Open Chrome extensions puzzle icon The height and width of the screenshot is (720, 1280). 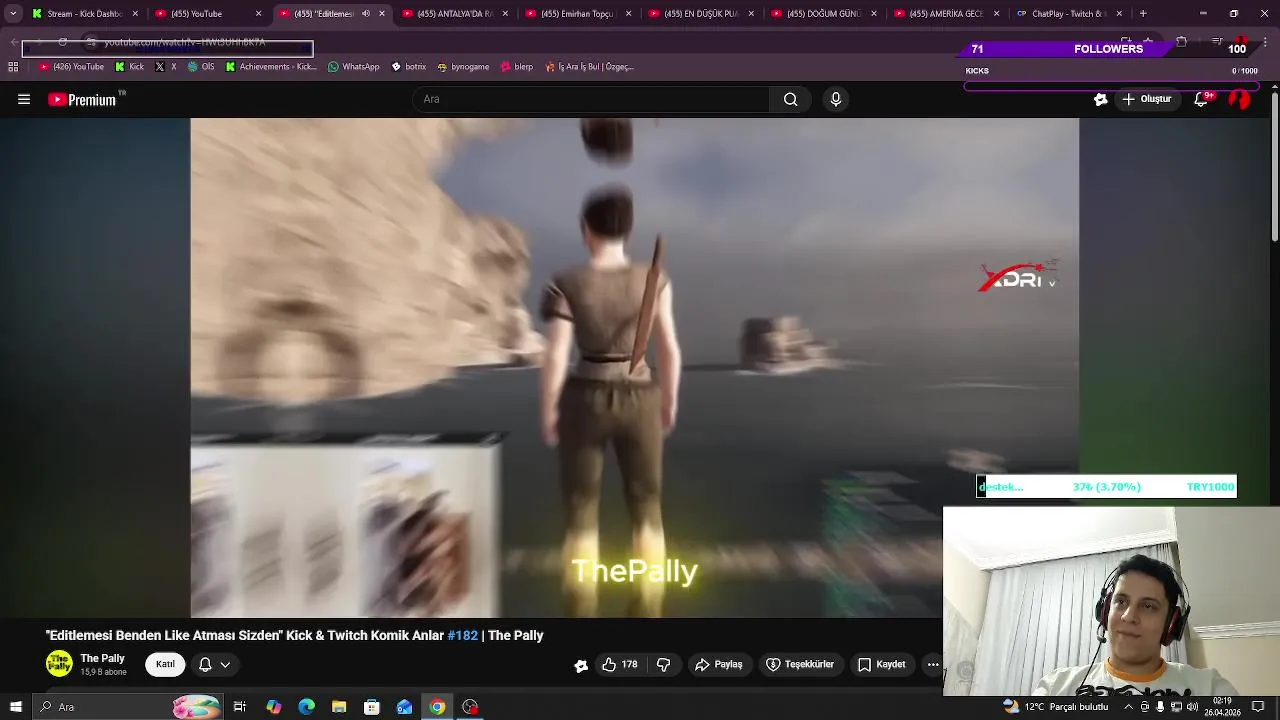pyautogui.click(x=1181, y=42)
